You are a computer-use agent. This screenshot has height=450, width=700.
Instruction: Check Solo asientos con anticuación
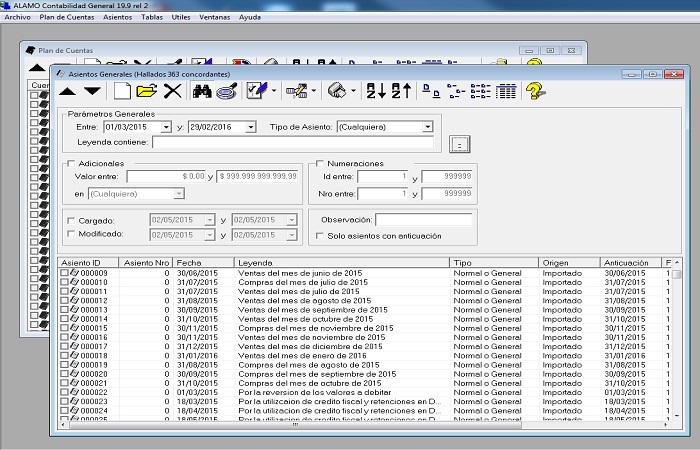coord(320,236)
